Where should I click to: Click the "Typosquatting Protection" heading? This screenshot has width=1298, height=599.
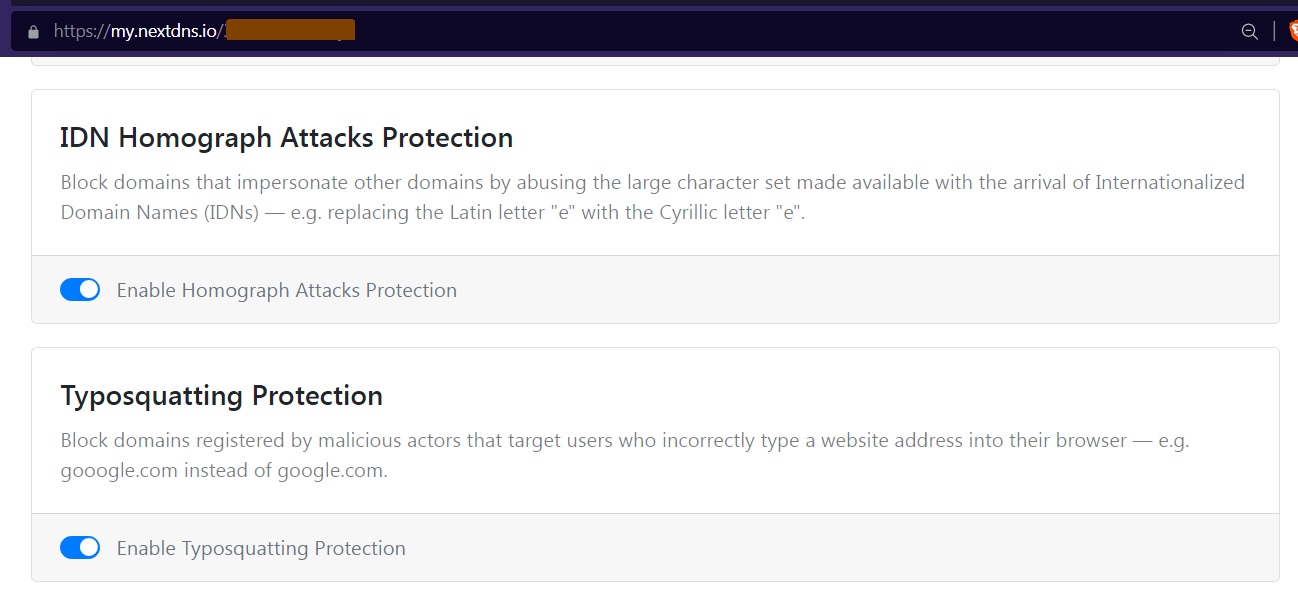click(x=221, y=395)
